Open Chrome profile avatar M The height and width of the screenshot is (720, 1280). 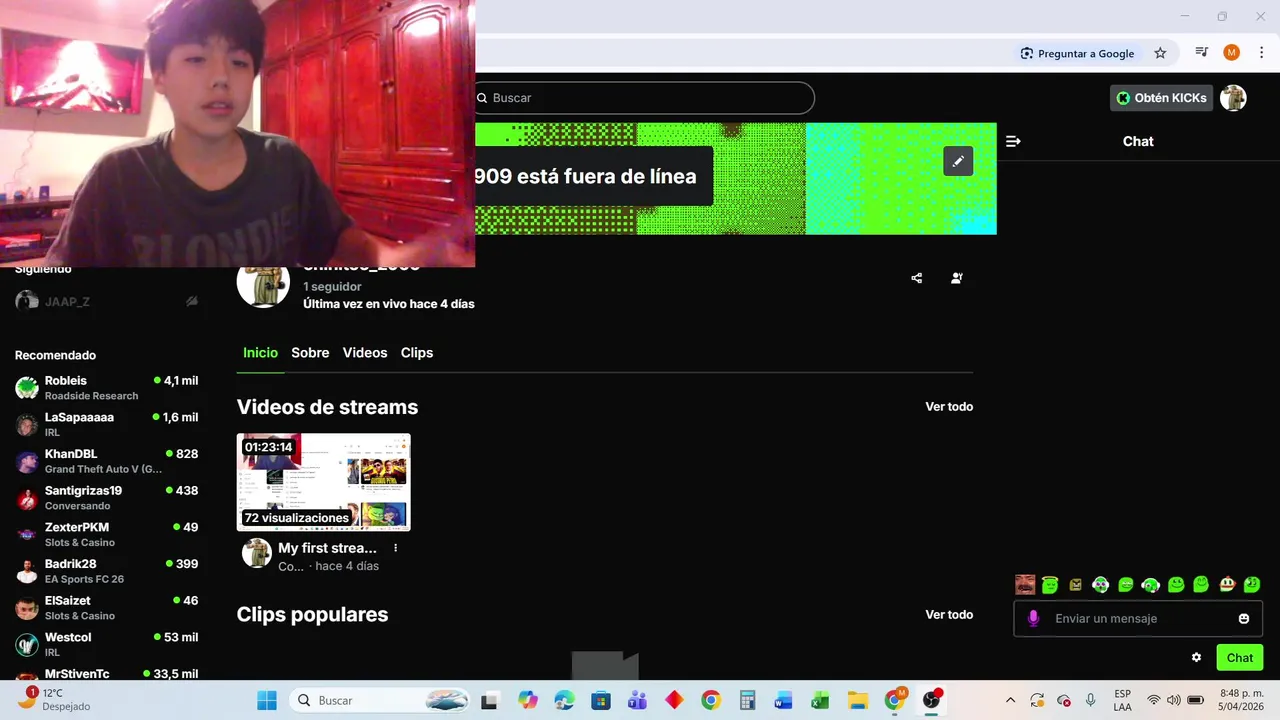(x=1232, y=53)
